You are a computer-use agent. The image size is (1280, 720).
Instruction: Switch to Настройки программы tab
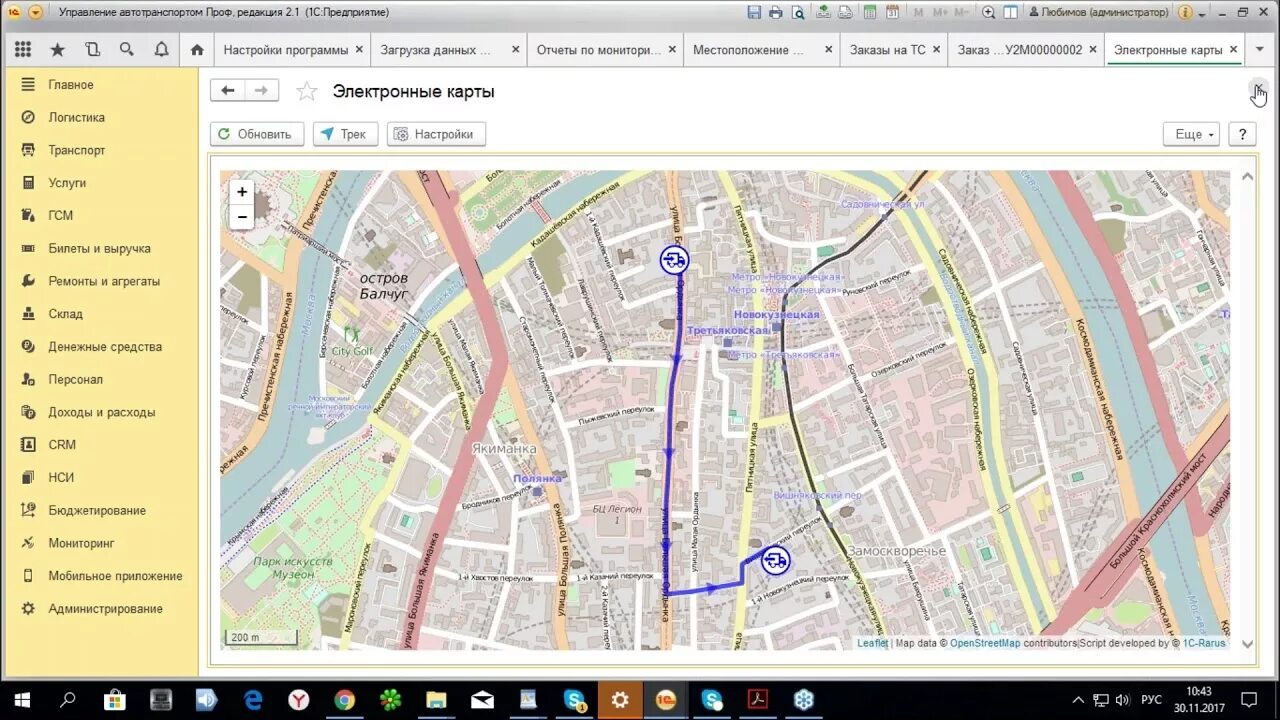(286, 50)
